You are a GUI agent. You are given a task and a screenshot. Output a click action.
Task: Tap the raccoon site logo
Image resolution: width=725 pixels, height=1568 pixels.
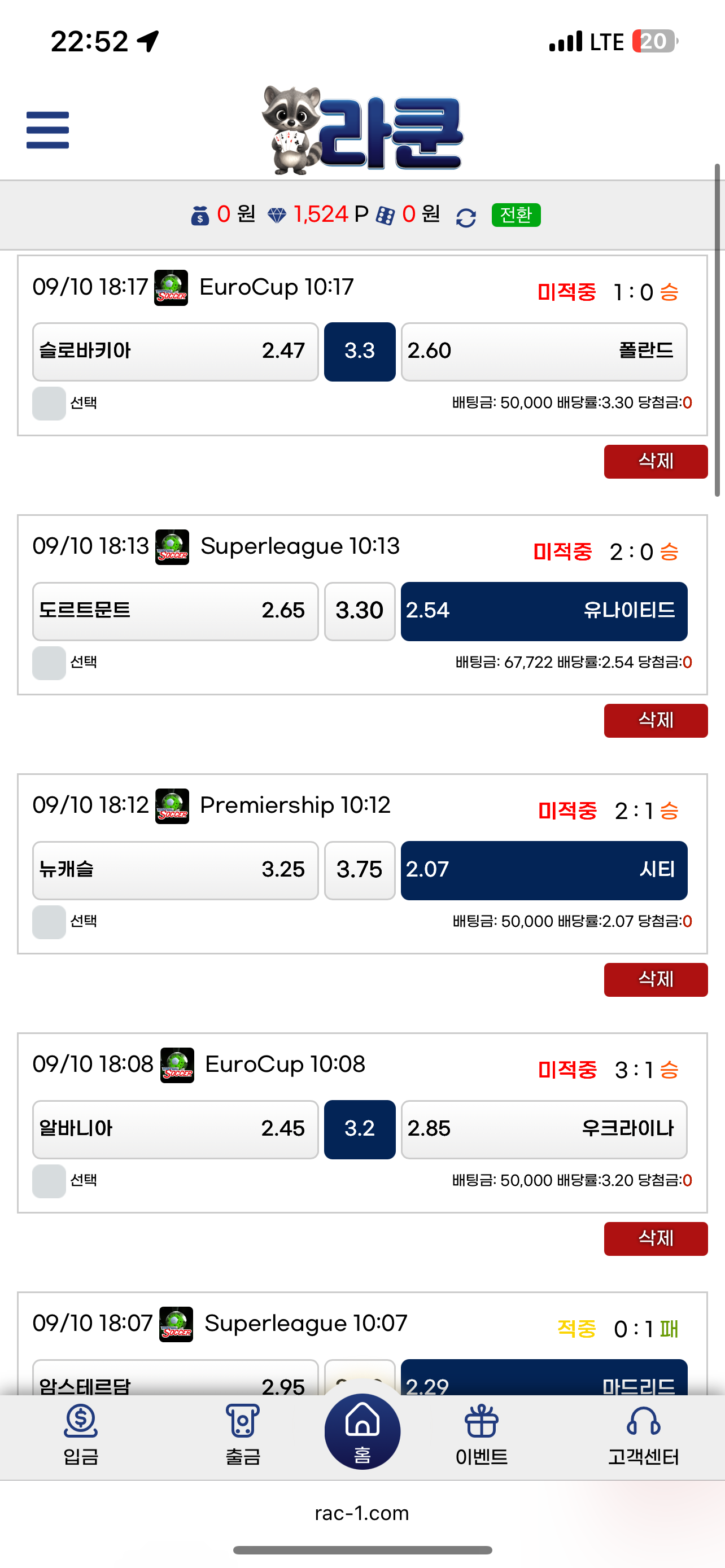(x=361, y=130)
